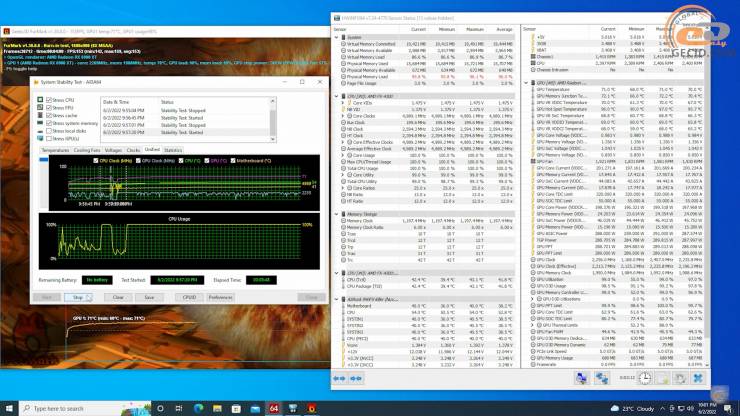Switch to Statistics tab

click(173, 150)
